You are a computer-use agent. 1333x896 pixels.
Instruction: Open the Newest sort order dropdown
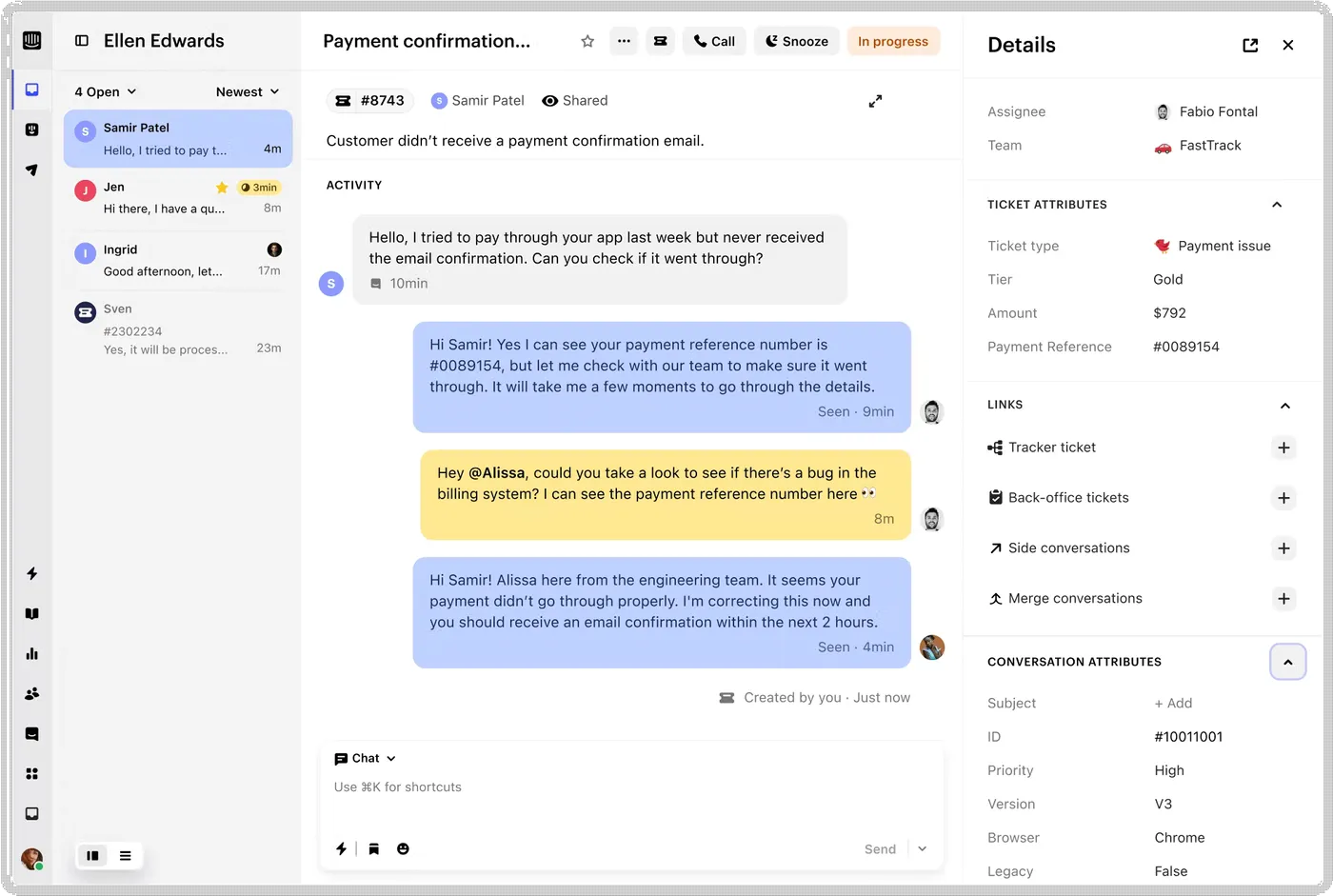tap(248, 91)
